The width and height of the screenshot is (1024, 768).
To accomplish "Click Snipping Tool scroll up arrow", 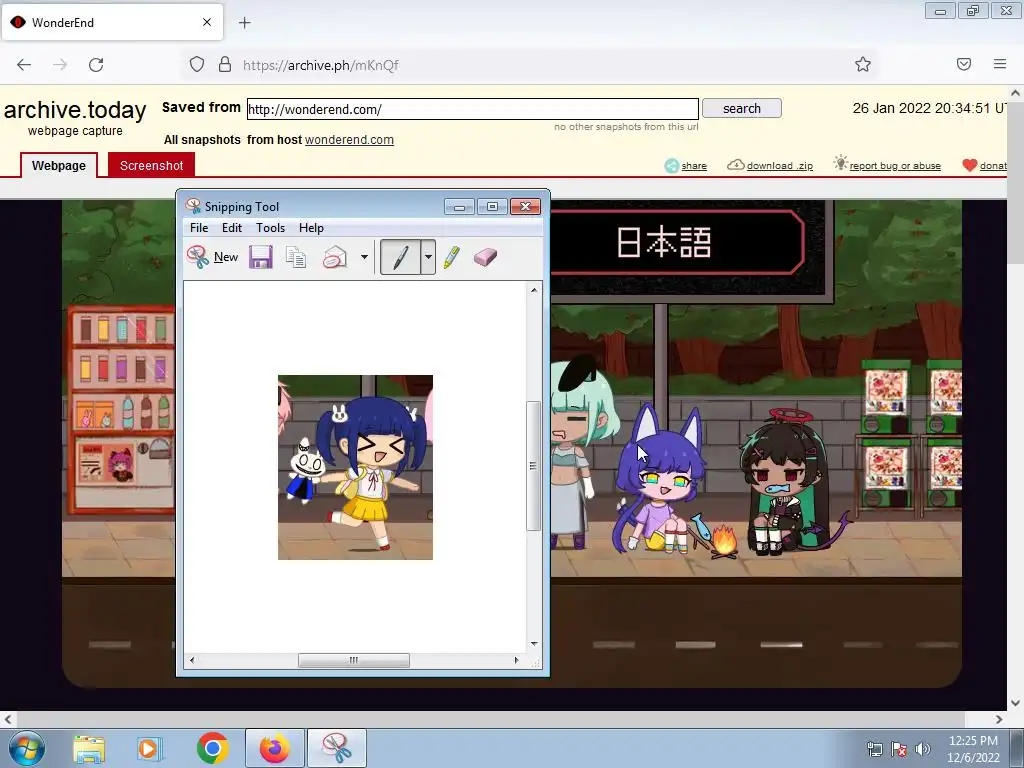I will pyautogui.click(x=534, y=290).
